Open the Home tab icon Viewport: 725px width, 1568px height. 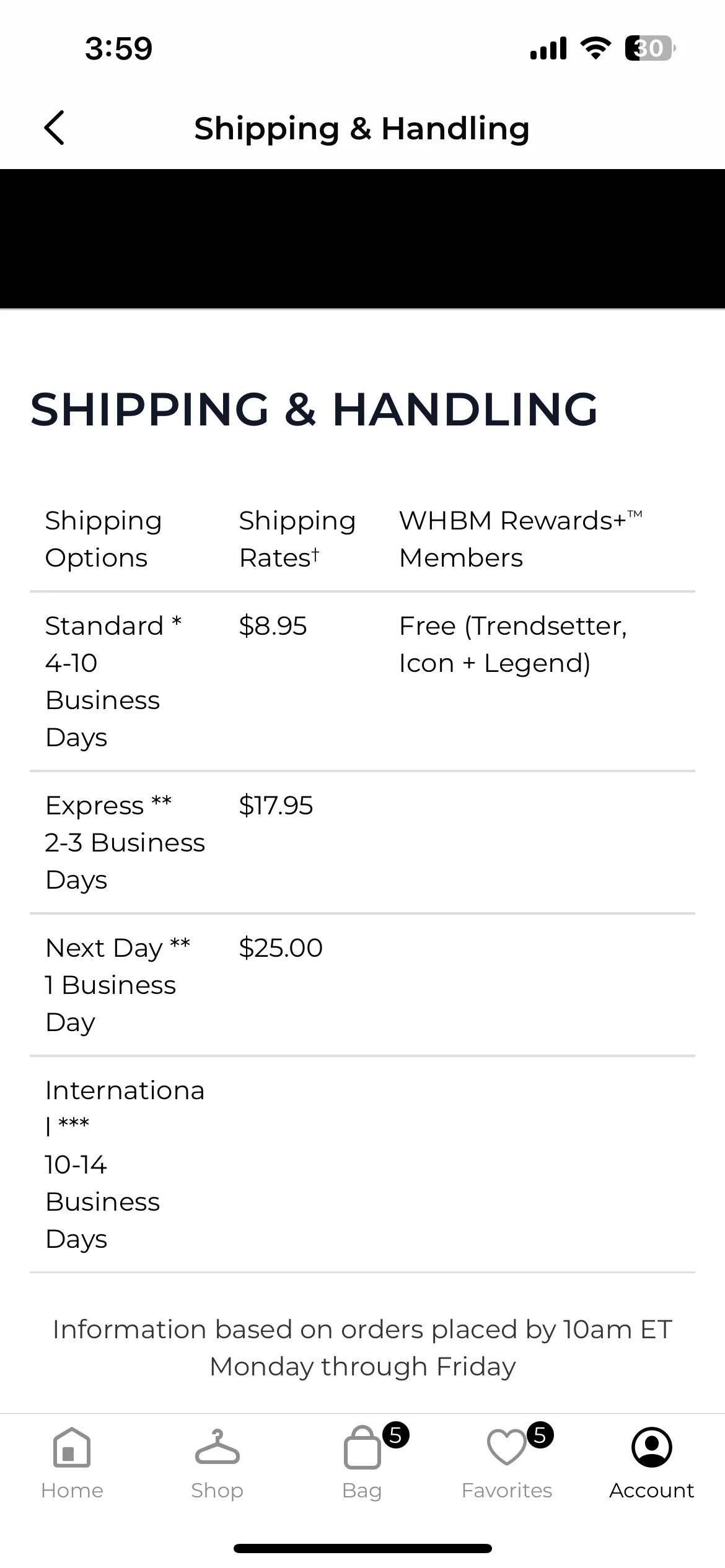pos(72,1448)
